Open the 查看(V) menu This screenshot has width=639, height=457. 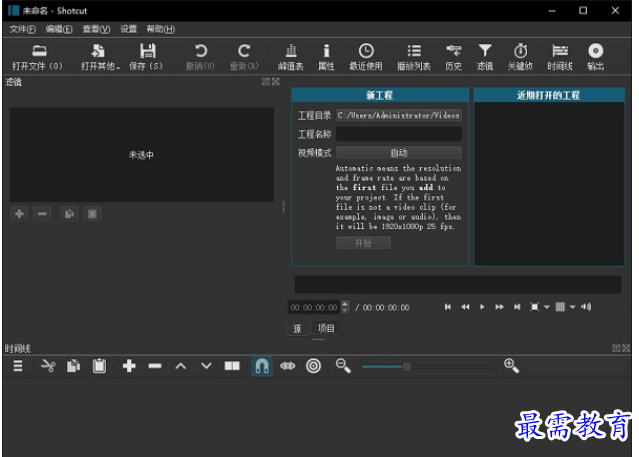96,29
